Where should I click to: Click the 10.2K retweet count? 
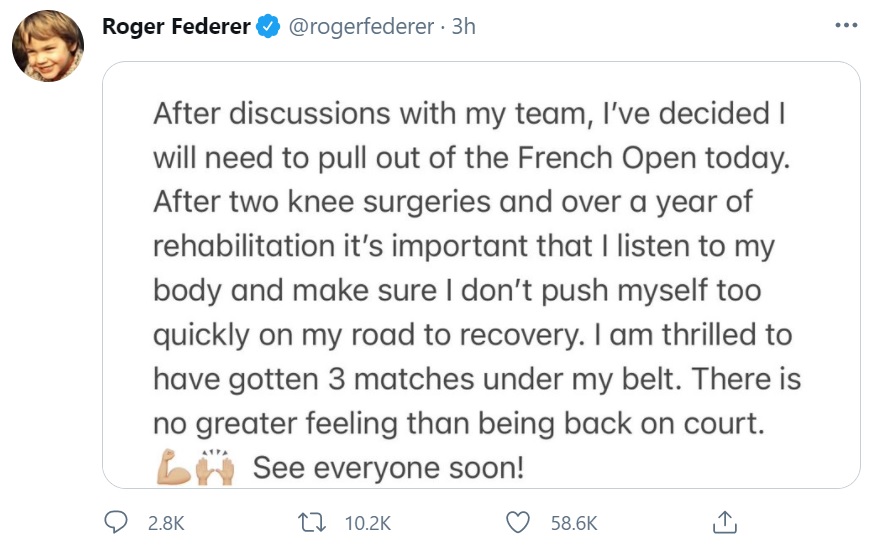pos(367,522)
